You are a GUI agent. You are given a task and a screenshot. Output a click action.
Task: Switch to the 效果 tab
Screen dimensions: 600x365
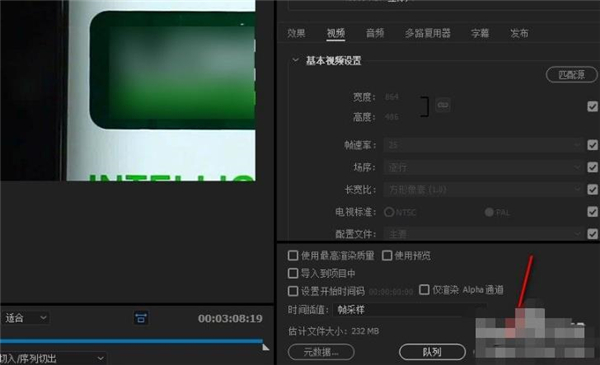point(296,33)
